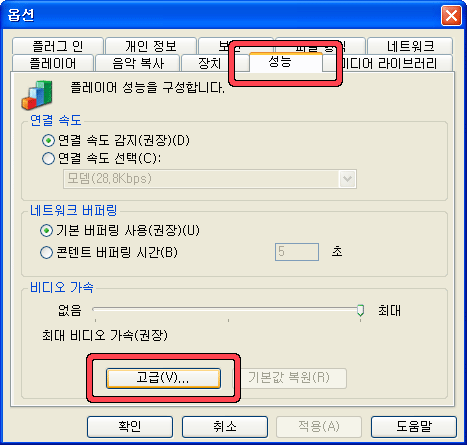Open the 미디어 라이브러리 tab
Viewport: 467px width, 445px height.
pyautogui.click(x=393, y=63)
